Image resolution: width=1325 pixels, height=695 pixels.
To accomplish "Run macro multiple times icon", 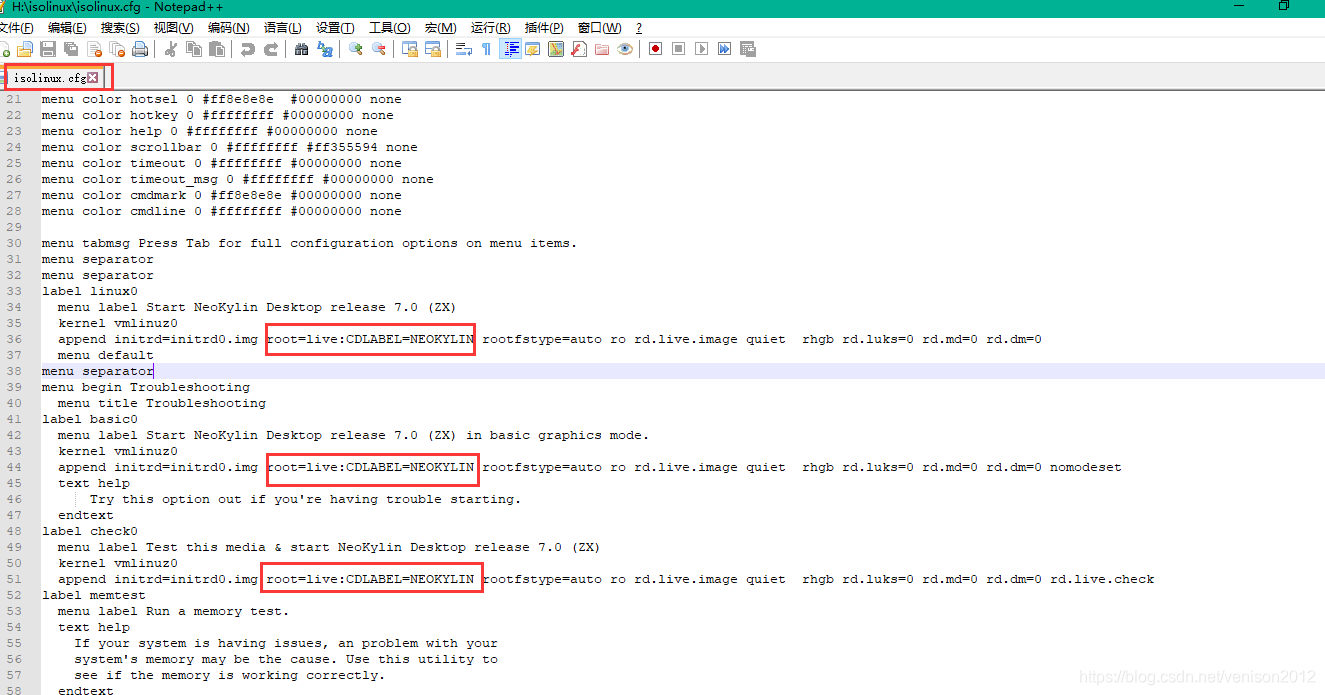I will tap(725, 49).
